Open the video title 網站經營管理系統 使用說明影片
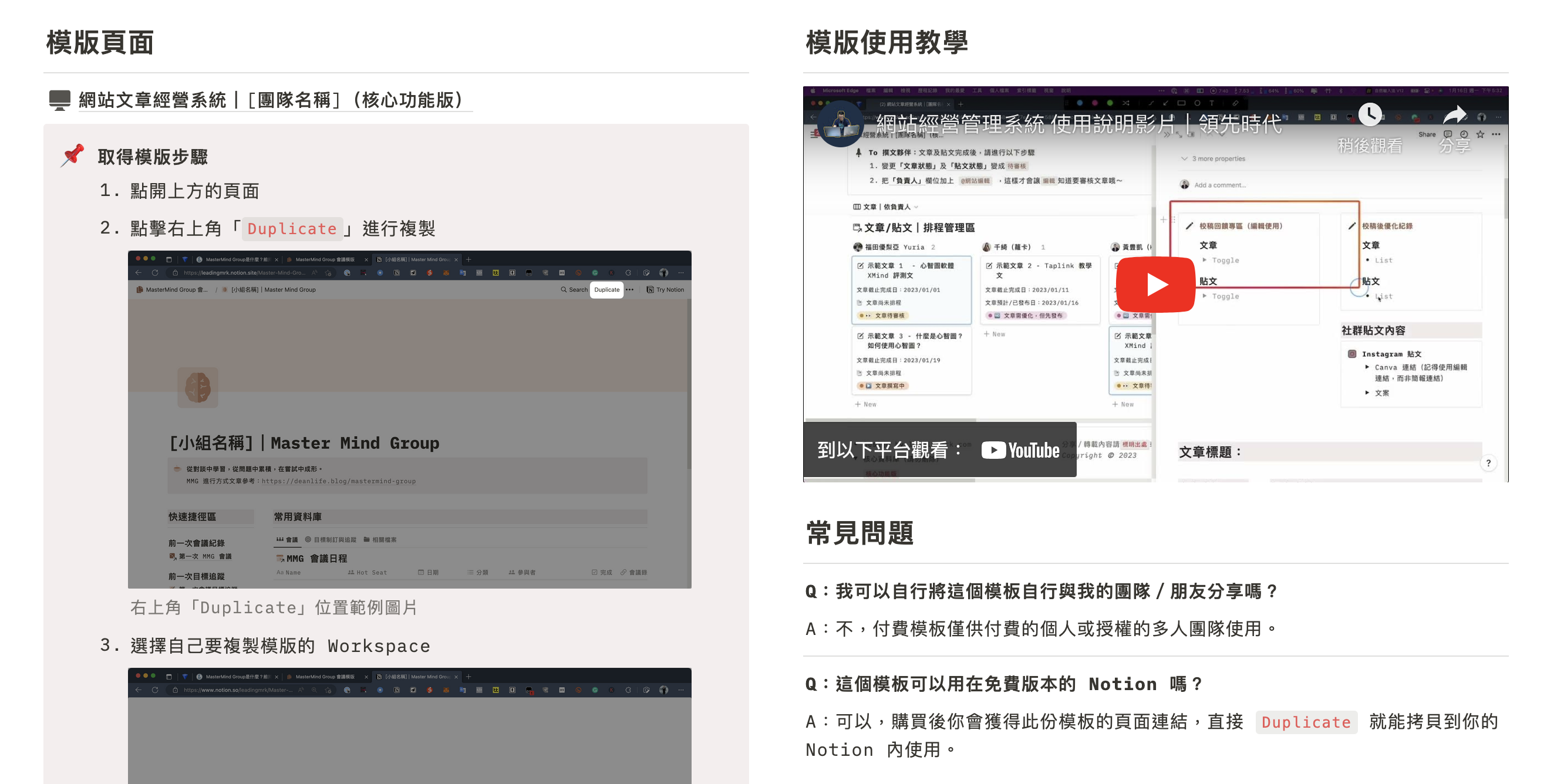Viewport: 1564px width, 784px height. pos(1078,124)
